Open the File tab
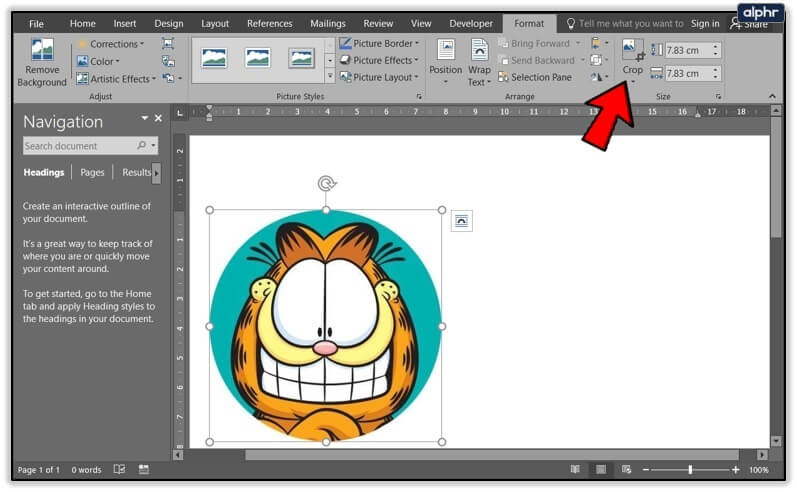 tap(36, 24)
